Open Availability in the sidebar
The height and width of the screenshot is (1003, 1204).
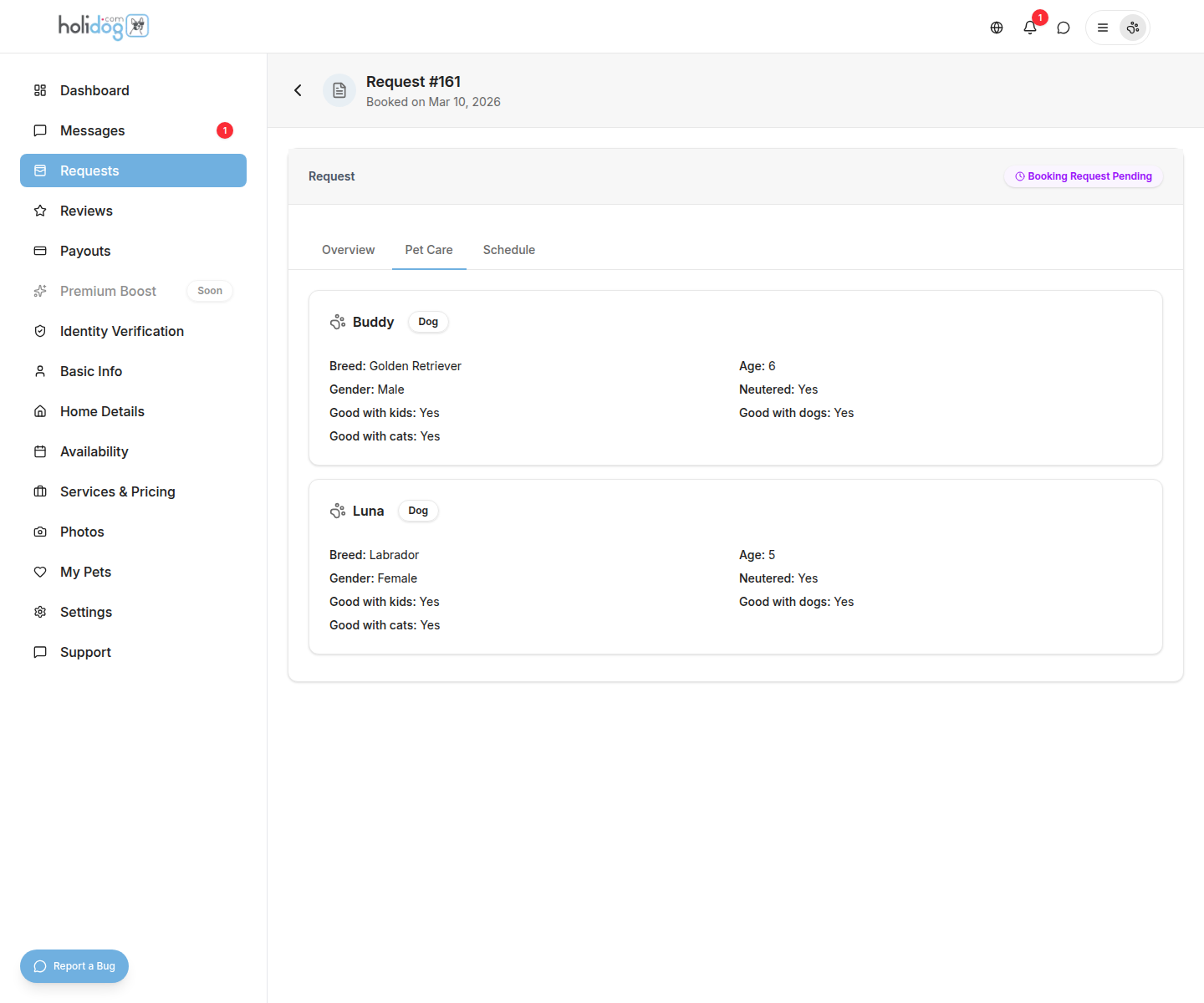[94, 451]
